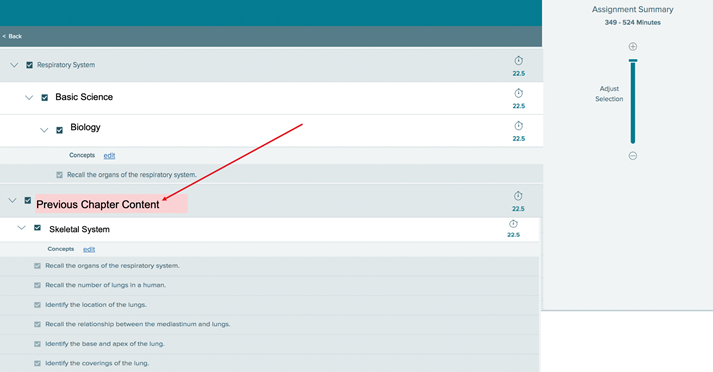This screenshot has height=372, width=713.
Task: Collapse the Basic Science subsection
Action: pyautogui.click(x=29, y=98)
